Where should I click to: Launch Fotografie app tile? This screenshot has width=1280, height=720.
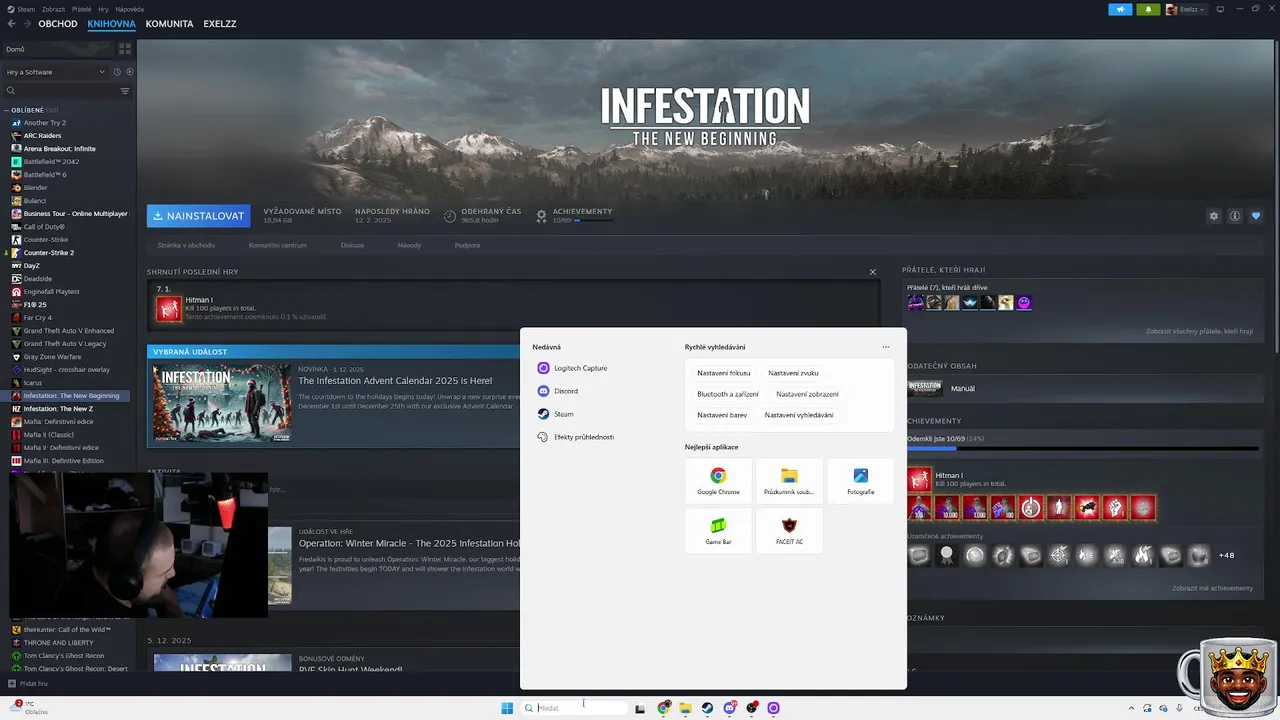860,480
